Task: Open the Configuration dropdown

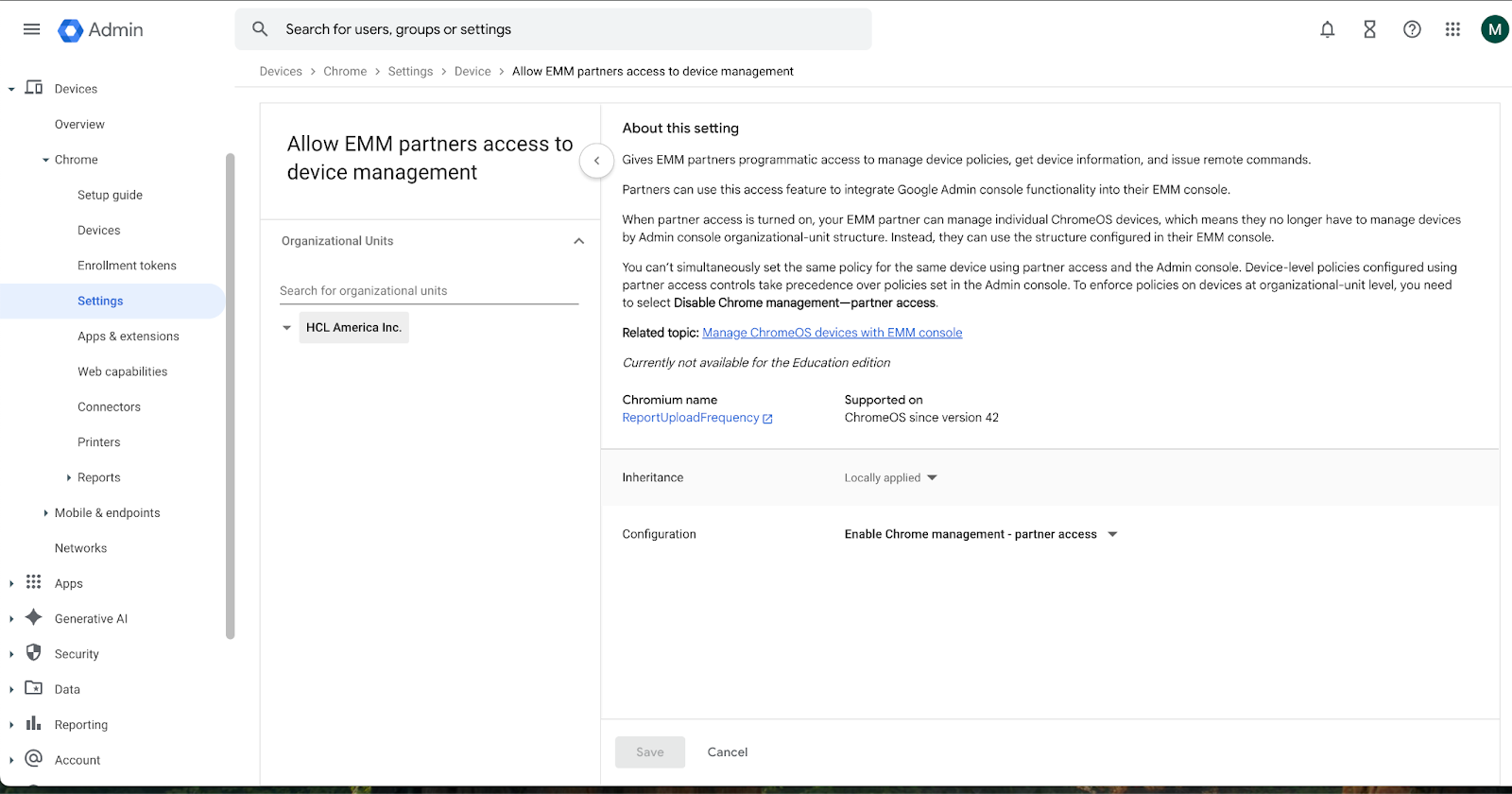Action: click(981, 534)
